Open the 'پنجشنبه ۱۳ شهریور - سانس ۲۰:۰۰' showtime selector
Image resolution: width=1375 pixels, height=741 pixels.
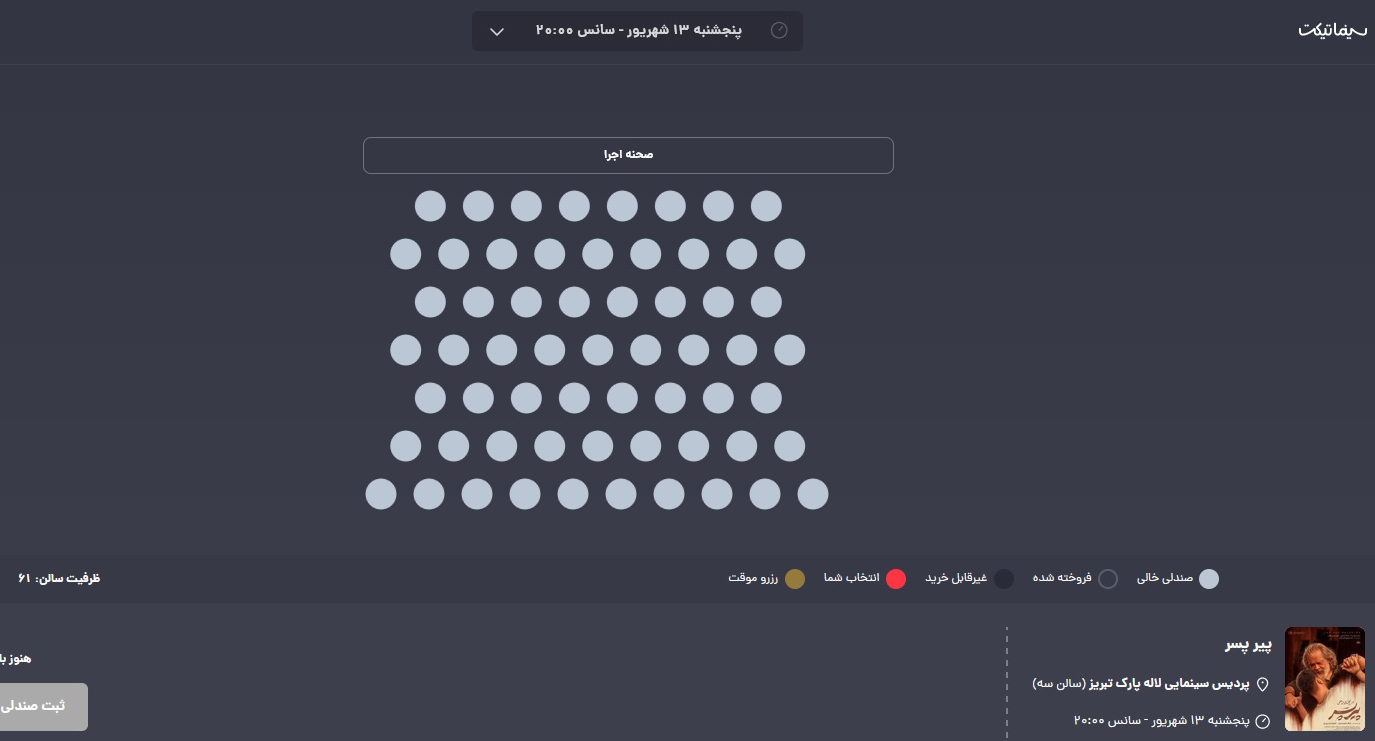(x=638, y=31)
